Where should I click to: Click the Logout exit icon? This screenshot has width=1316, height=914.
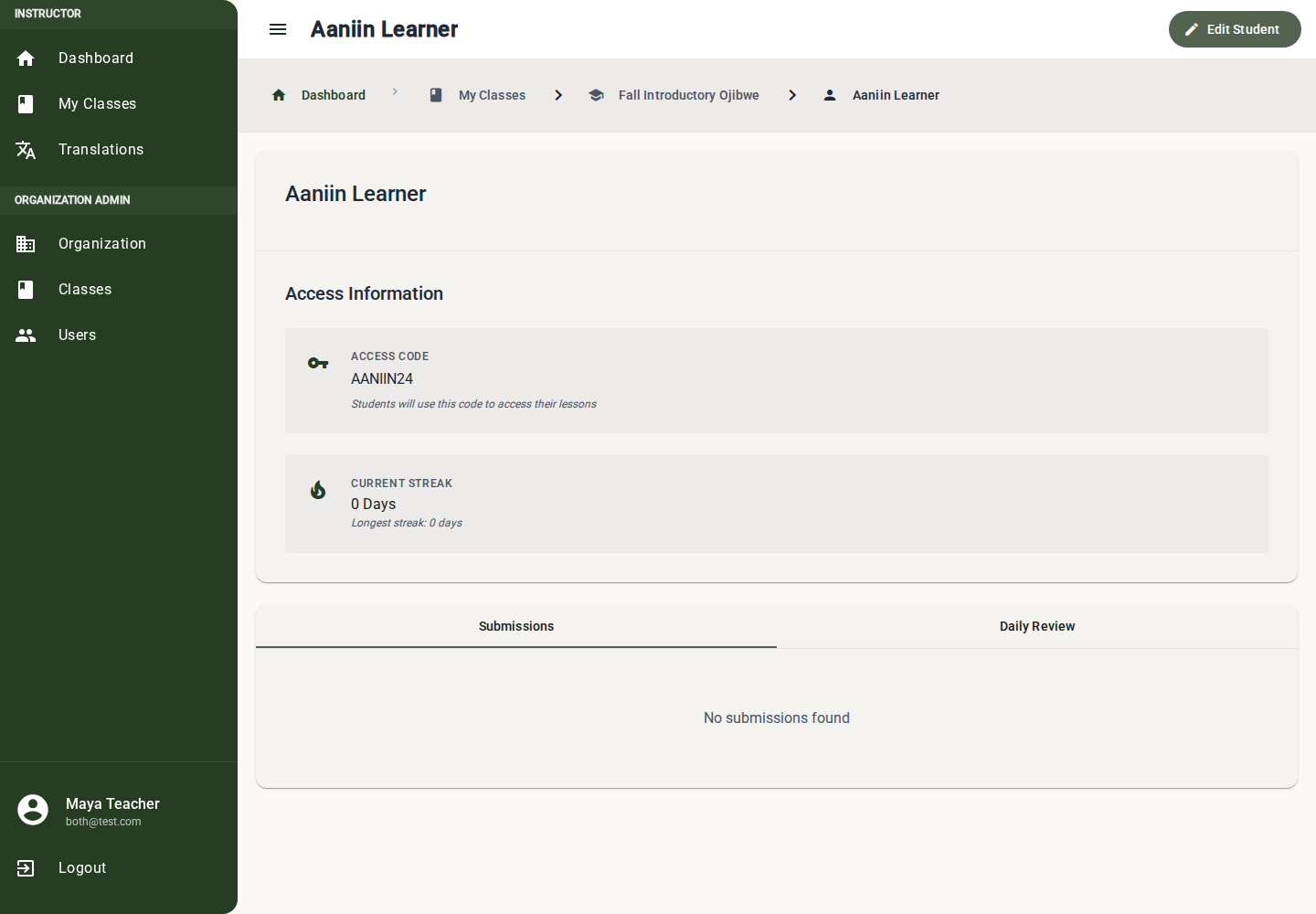click(x=26, y=868)
